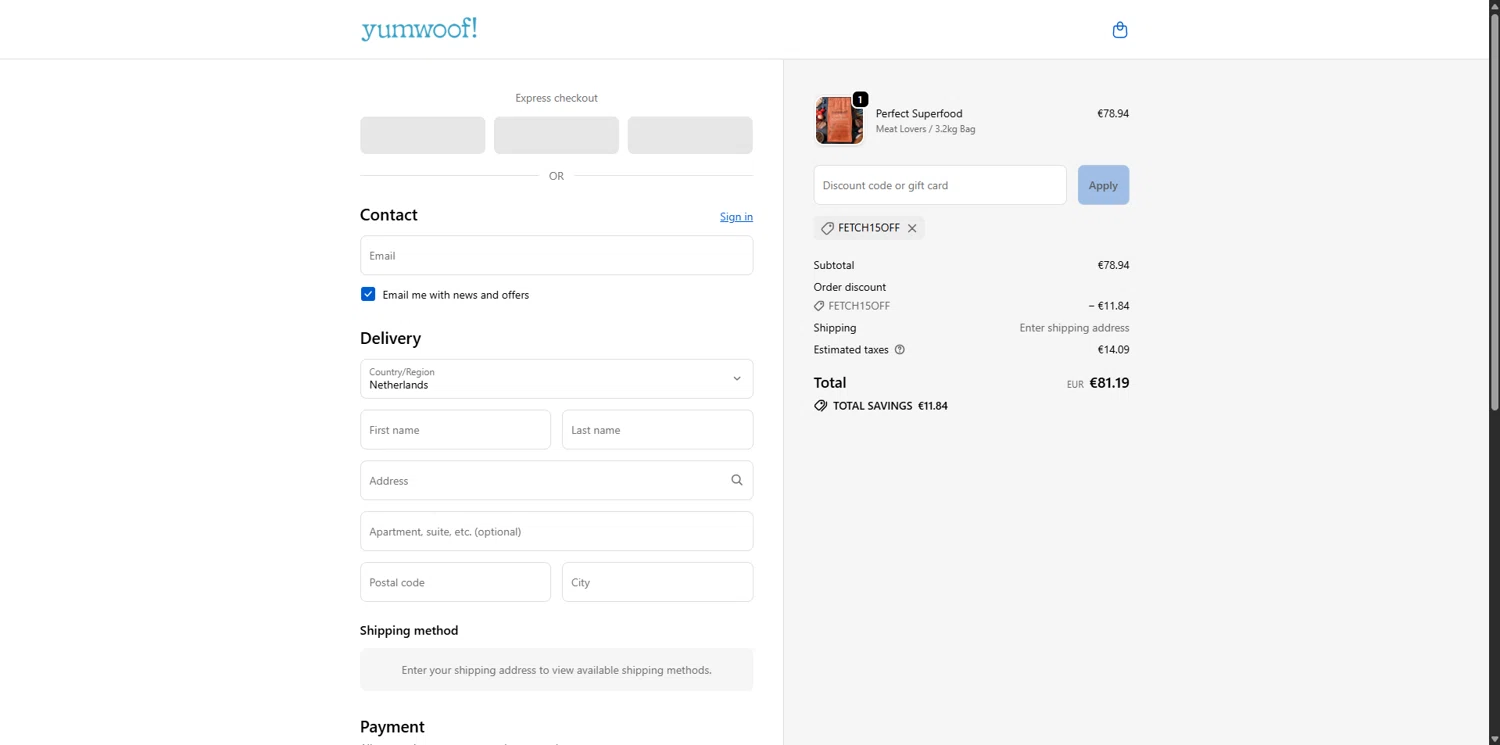
Task: Click the yumwoof! logo
Action: pos(419,29)
